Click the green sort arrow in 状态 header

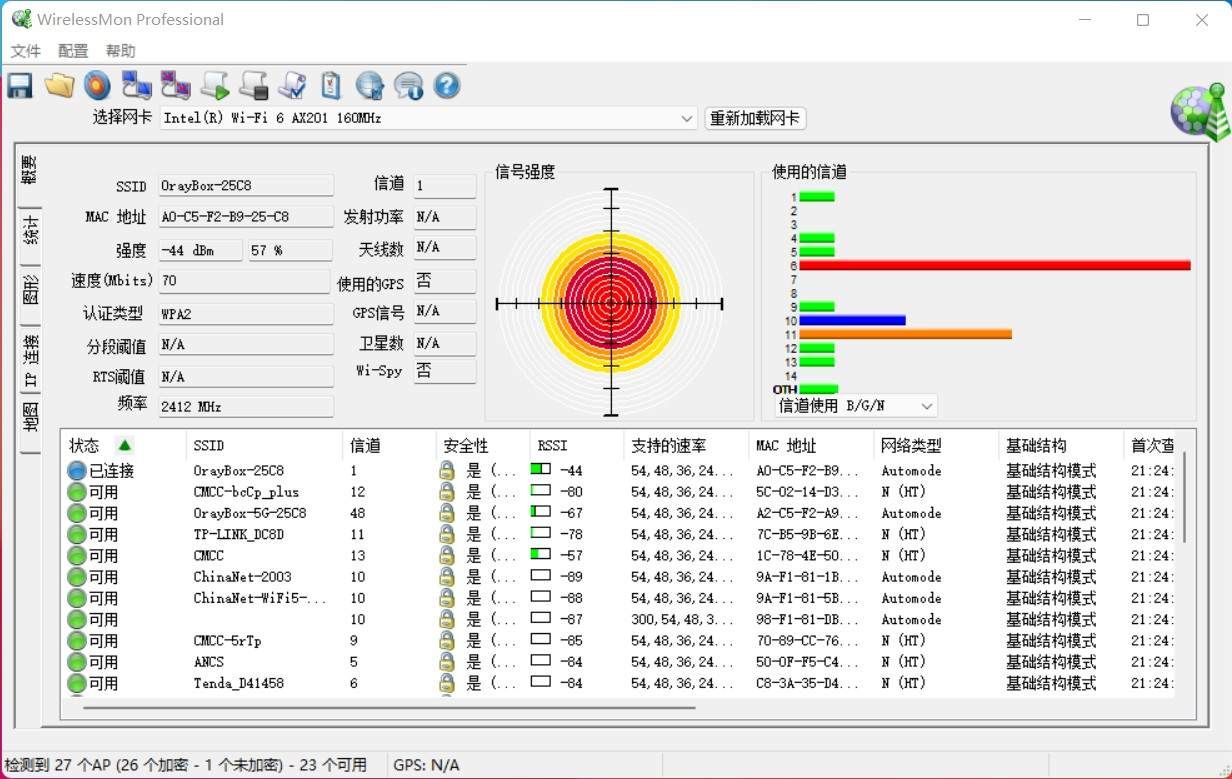(124, 445)
